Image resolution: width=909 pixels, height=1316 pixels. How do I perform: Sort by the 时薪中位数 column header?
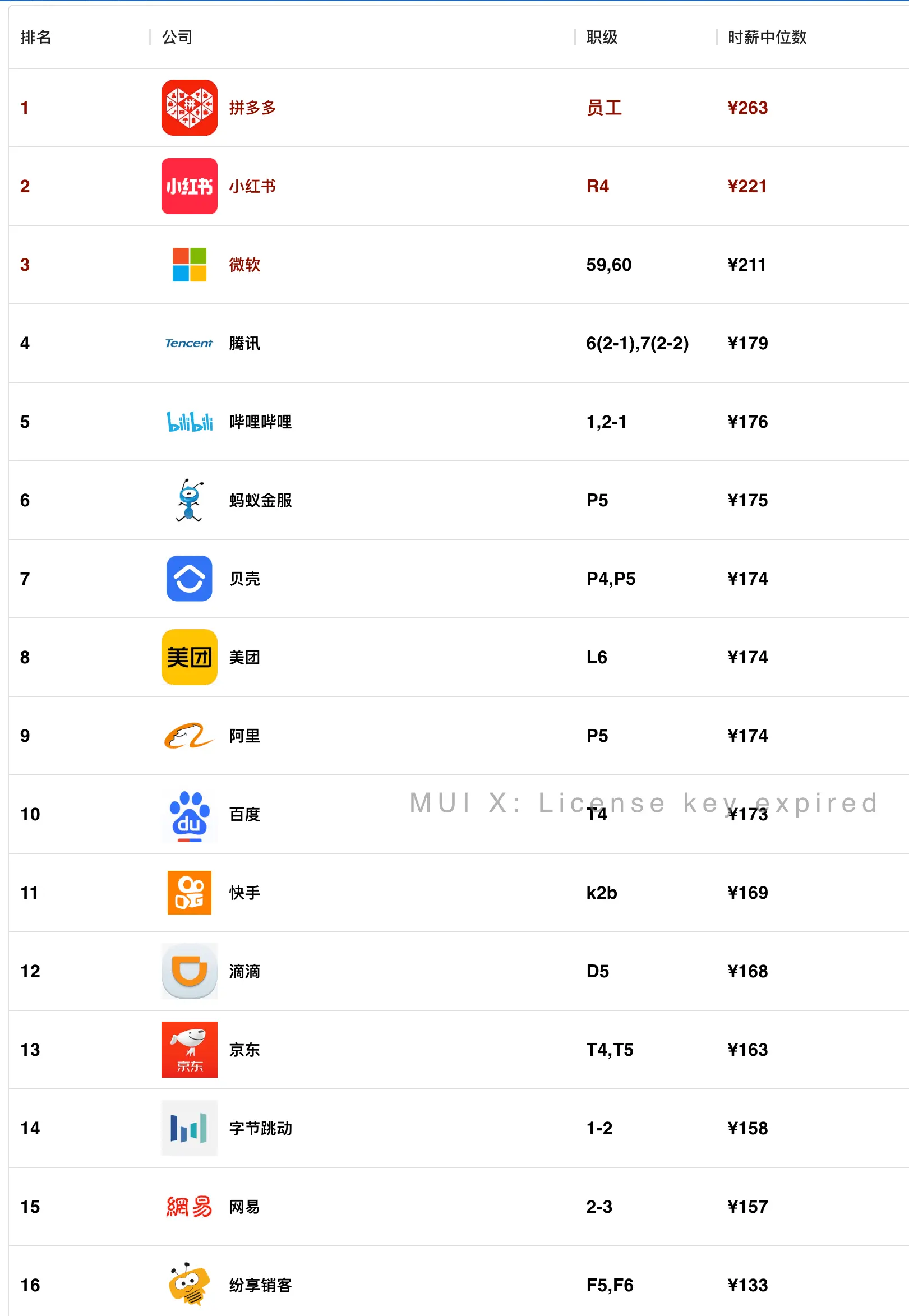[767, 38]
